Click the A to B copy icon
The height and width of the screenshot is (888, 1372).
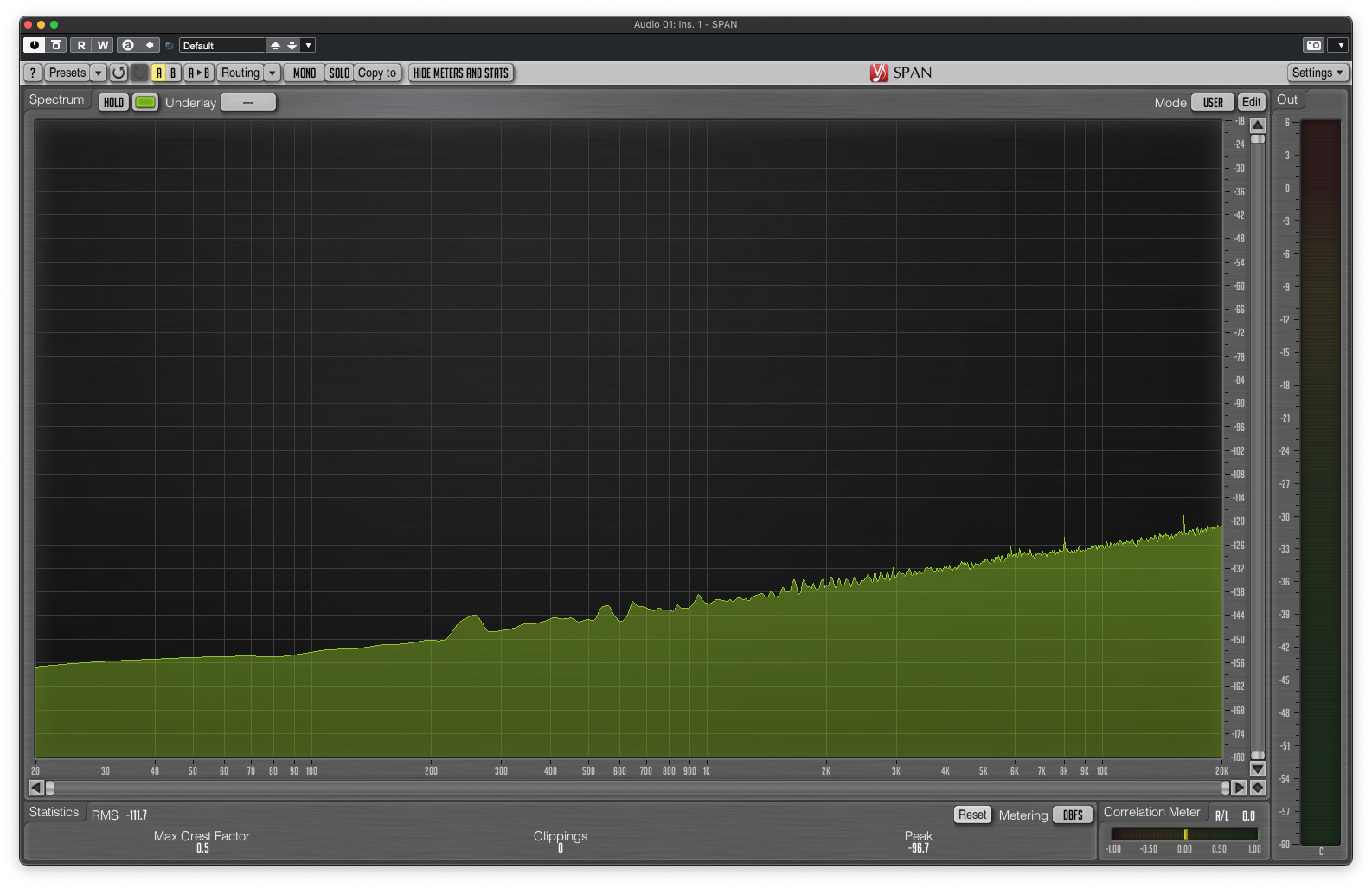[x=199, y=73]
